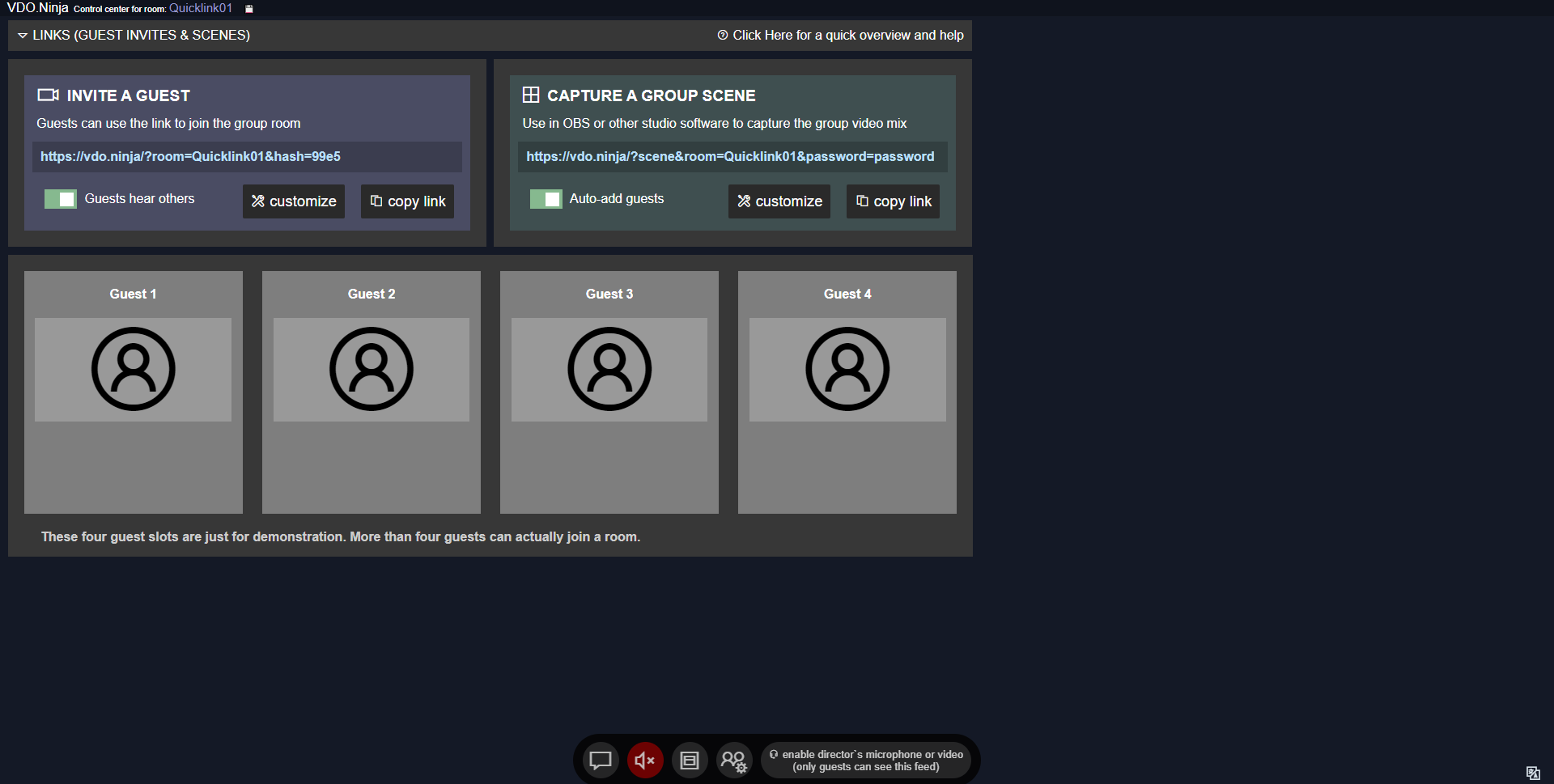Click the translate icon in bottom-right corner
The height and width of the screenshot is (784, 1554).
click(1532, 773)
